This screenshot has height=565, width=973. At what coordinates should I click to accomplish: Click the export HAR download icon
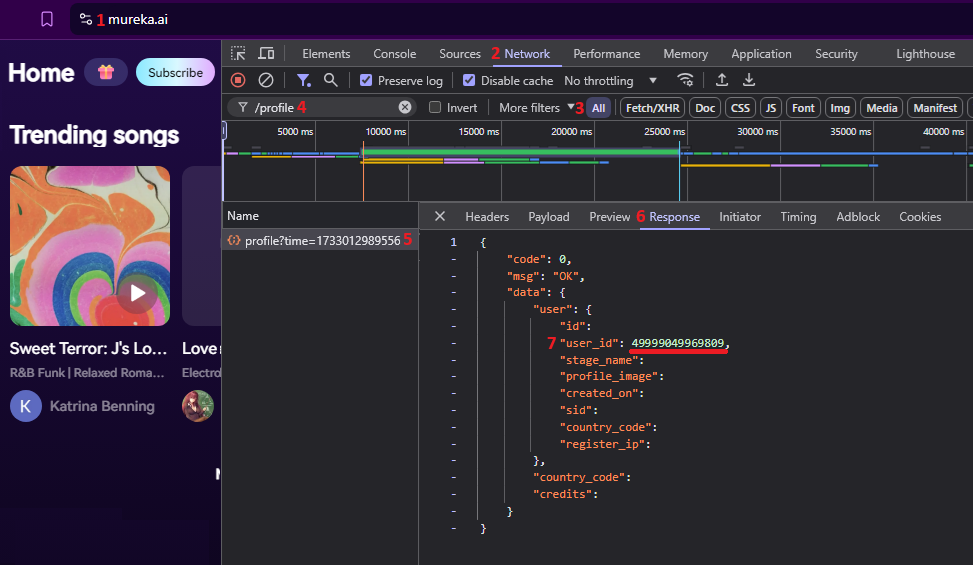(x=748, y=80)
